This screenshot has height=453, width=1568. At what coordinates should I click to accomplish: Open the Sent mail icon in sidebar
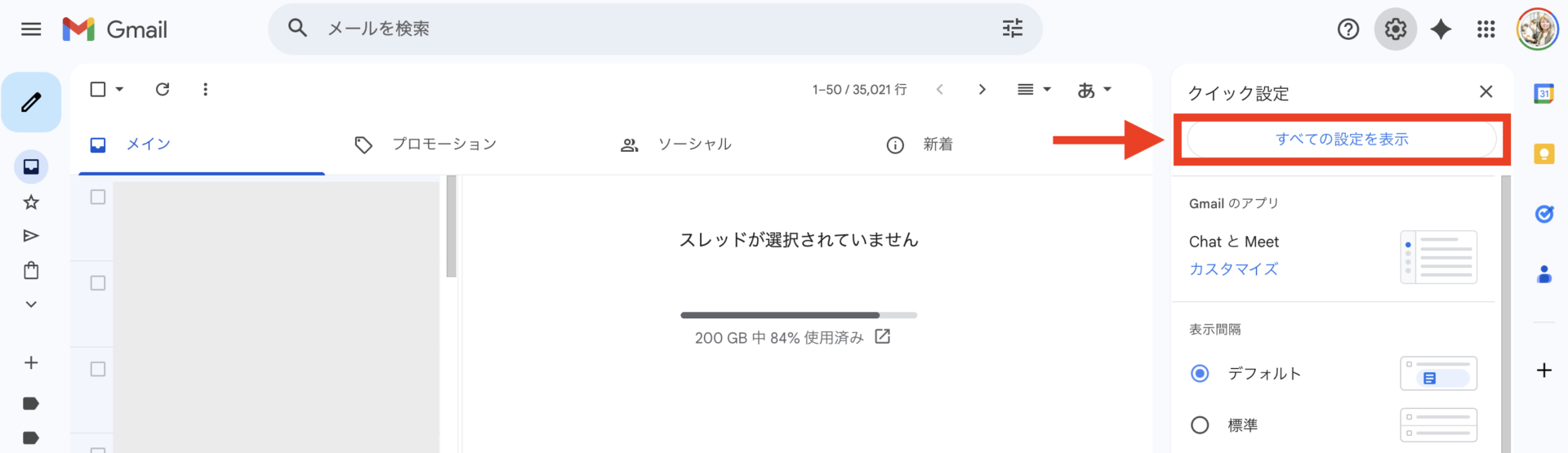(31, 236)
